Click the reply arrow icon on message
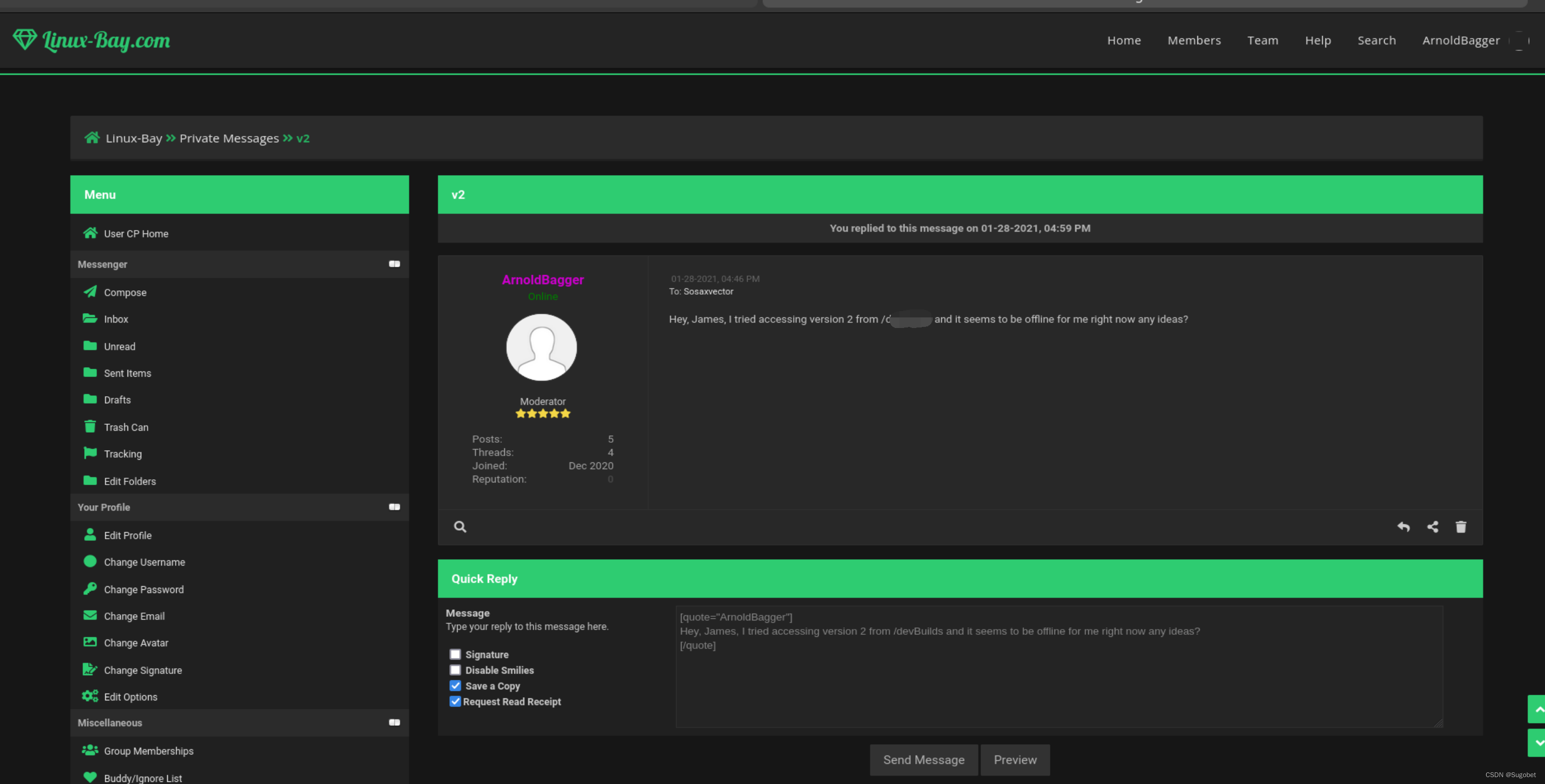The image size is (1545, 784). [x=1403, y=527]
